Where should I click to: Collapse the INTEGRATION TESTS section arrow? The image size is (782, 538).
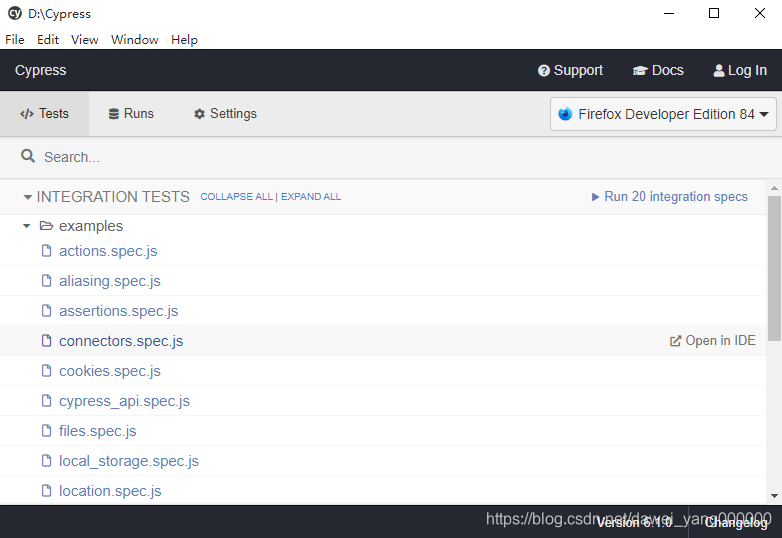28,197
